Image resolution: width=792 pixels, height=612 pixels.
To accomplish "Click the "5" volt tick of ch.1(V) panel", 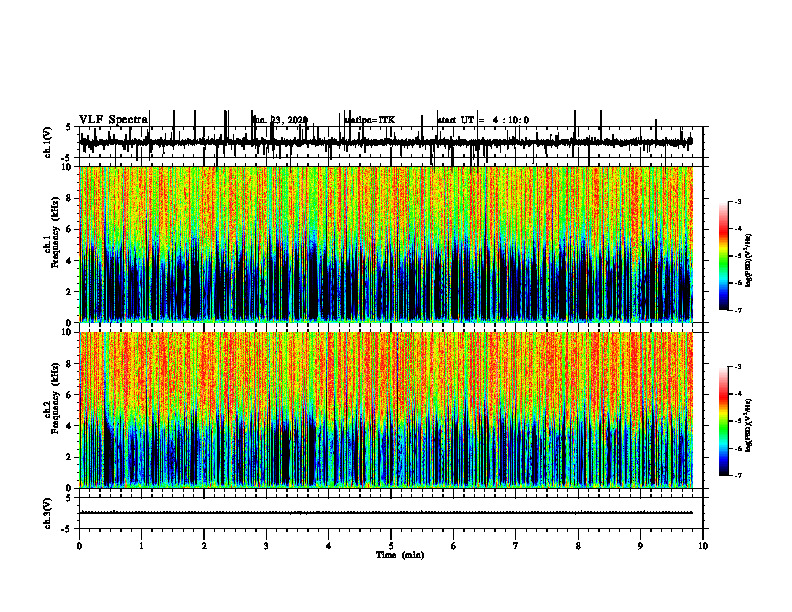I will click(68, 127).
